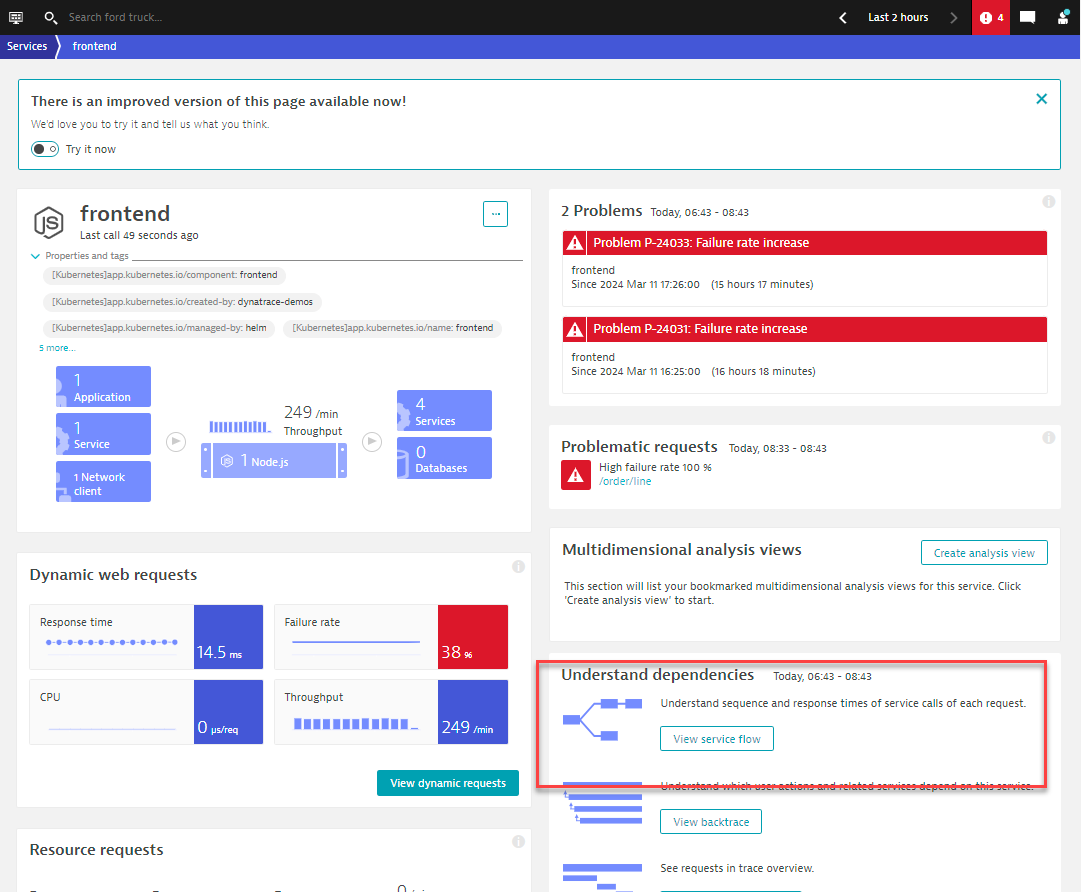
Task: Expand the 5 more tags link
Action: (57, 348)
